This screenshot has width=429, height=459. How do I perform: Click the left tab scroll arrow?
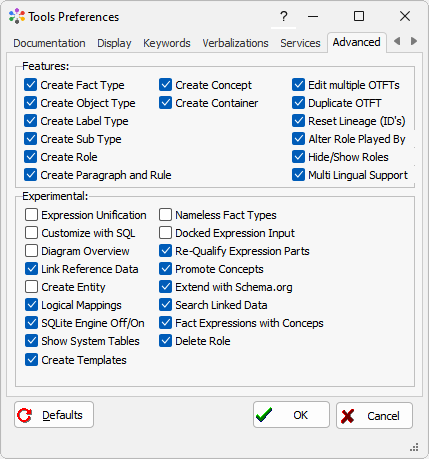tap(397, 41)
